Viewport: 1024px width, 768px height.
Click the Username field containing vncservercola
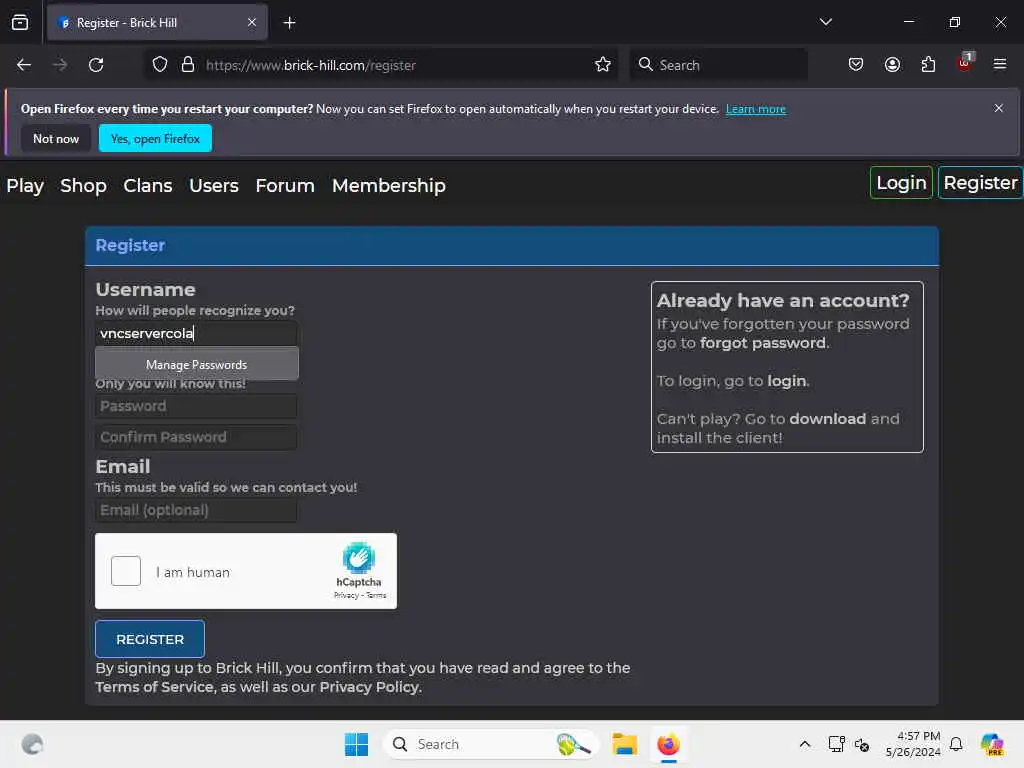(x=196, y=333)
